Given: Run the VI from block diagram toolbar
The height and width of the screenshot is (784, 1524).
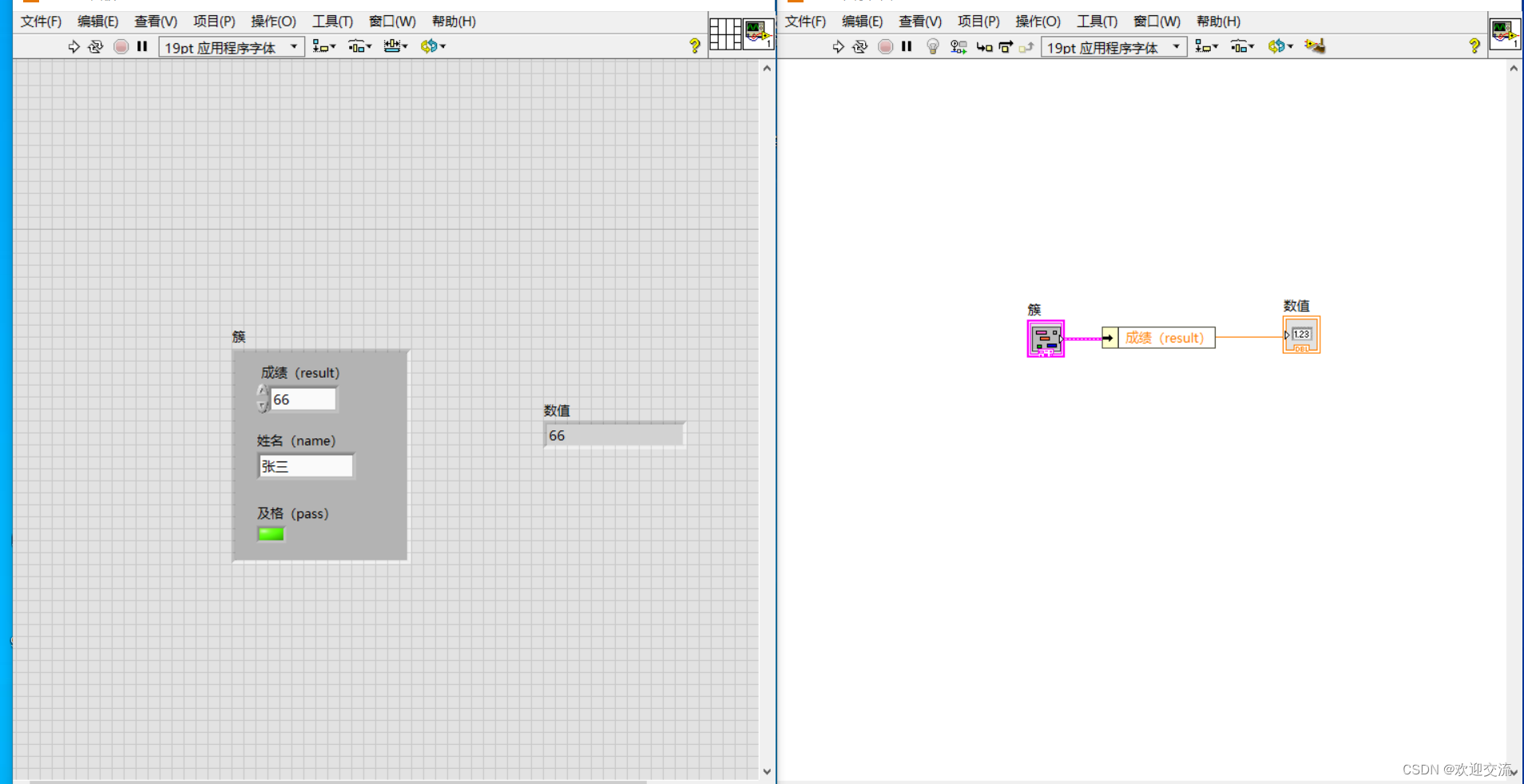Looking at the screenshot, I should click(838, 46).
